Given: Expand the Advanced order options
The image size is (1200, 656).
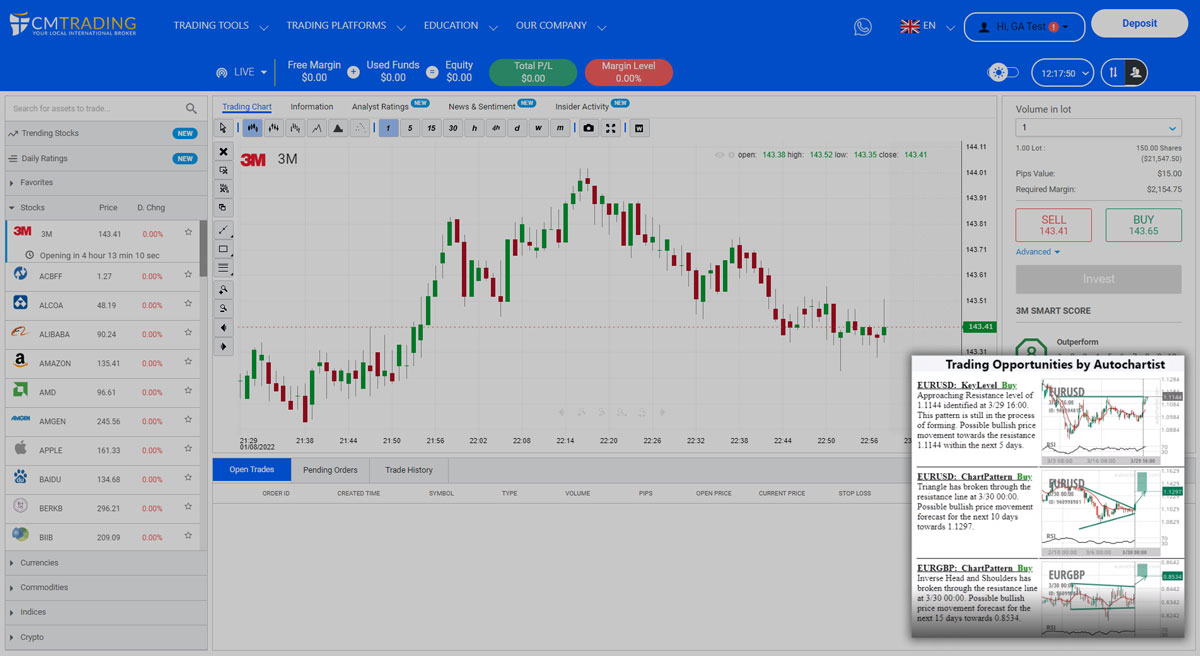Looking at the screenshot, I should click(x=1038, y=252).
